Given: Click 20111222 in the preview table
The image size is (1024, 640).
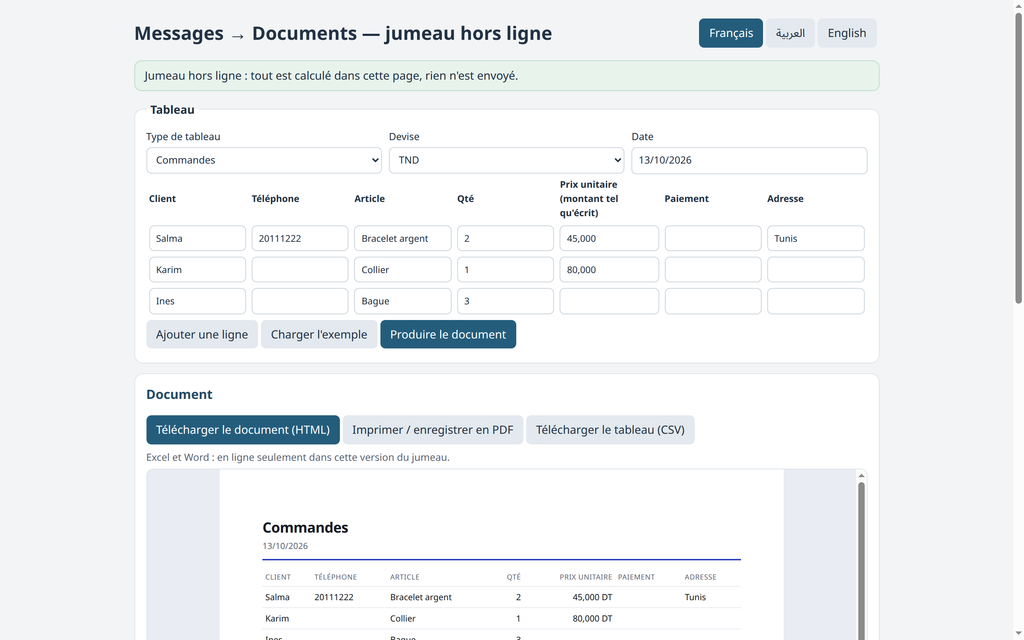Looking at the screenshot, I should point(334,597).
